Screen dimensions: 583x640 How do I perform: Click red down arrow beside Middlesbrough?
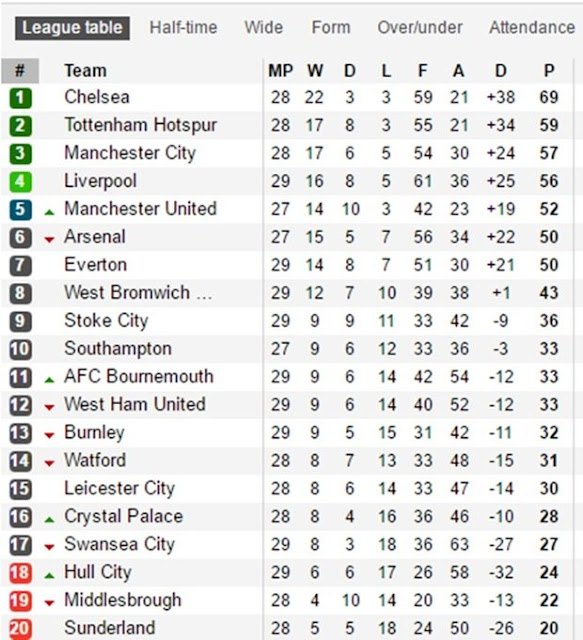(49, 603)
